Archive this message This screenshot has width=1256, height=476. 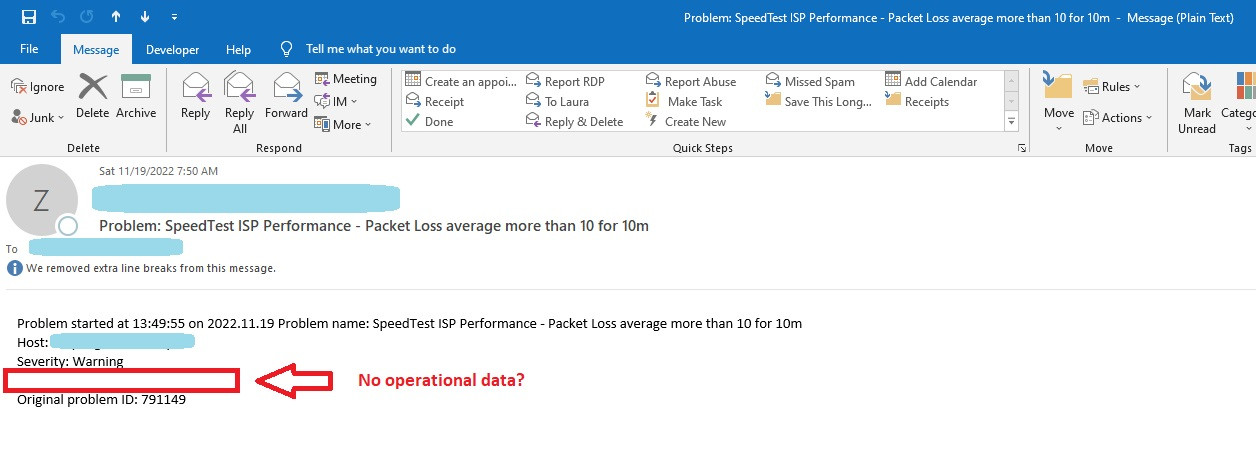[x=136, y=96]
